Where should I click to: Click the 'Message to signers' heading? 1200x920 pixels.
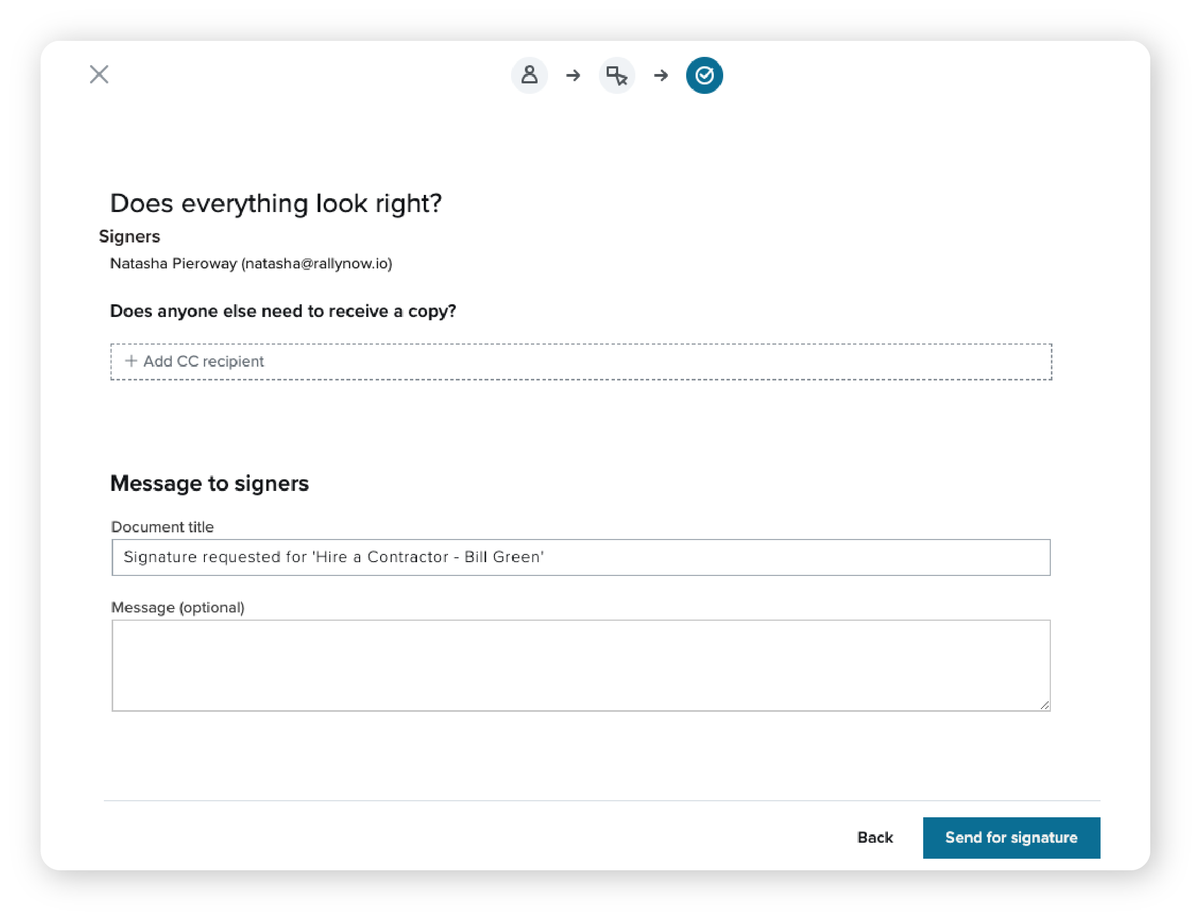(209, 484)
